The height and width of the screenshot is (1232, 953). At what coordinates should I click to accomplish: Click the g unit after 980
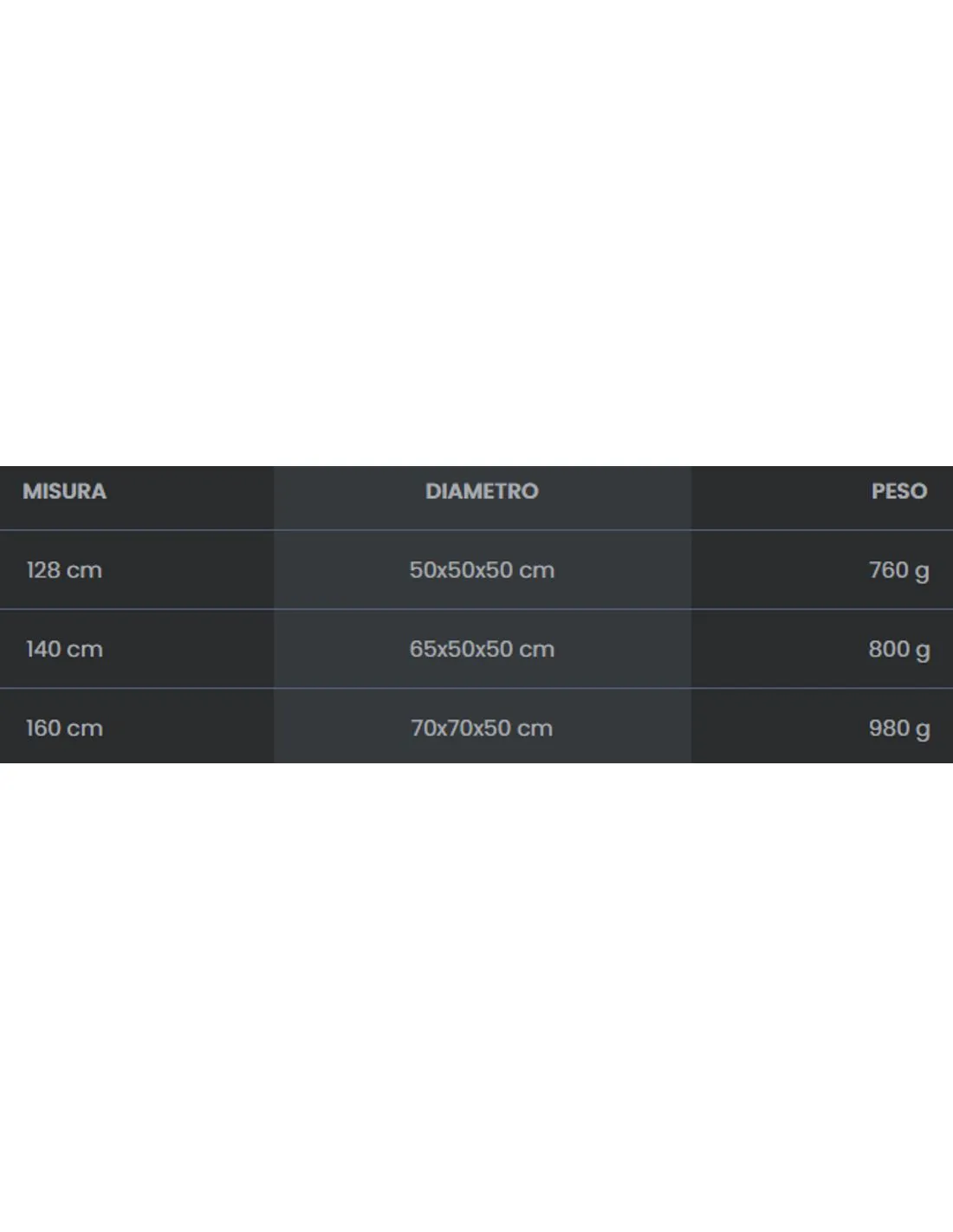click(x=923, y=730)
